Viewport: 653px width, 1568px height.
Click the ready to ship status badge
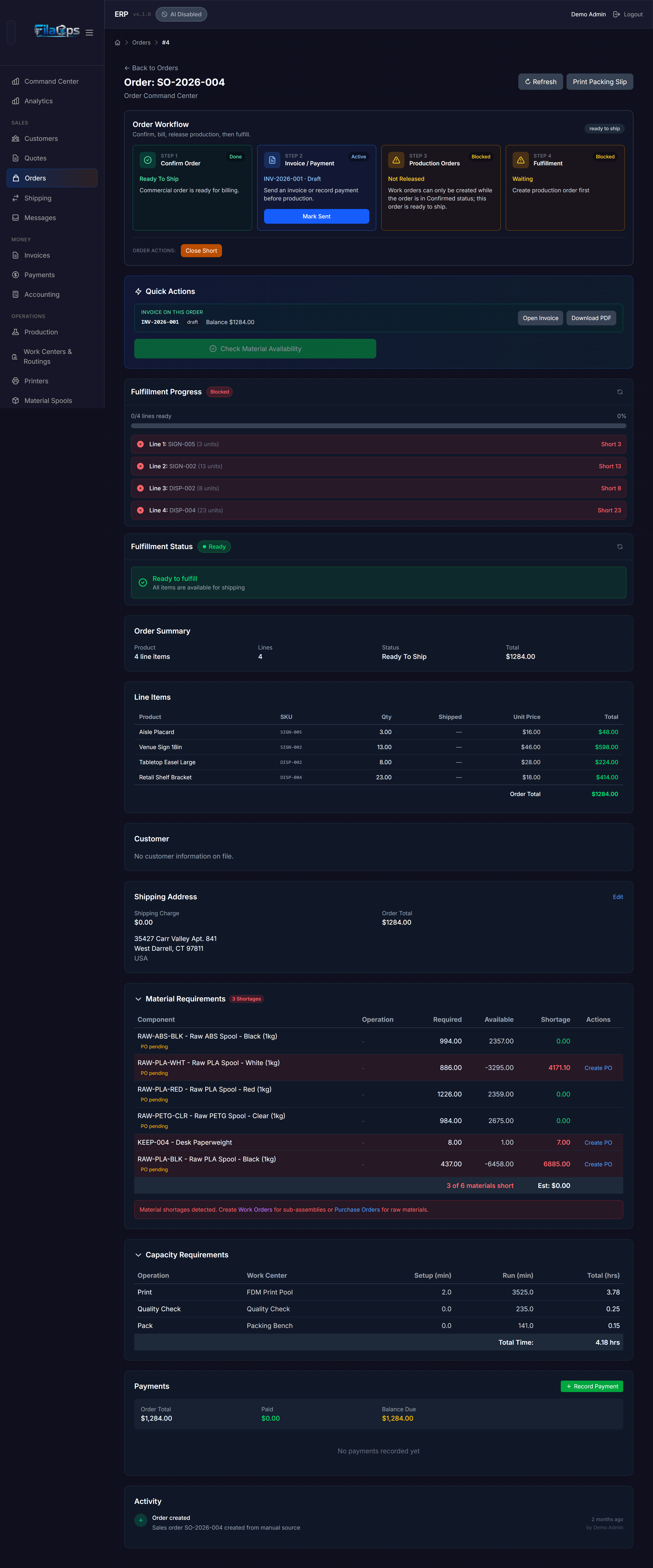(x=604, y=128)
